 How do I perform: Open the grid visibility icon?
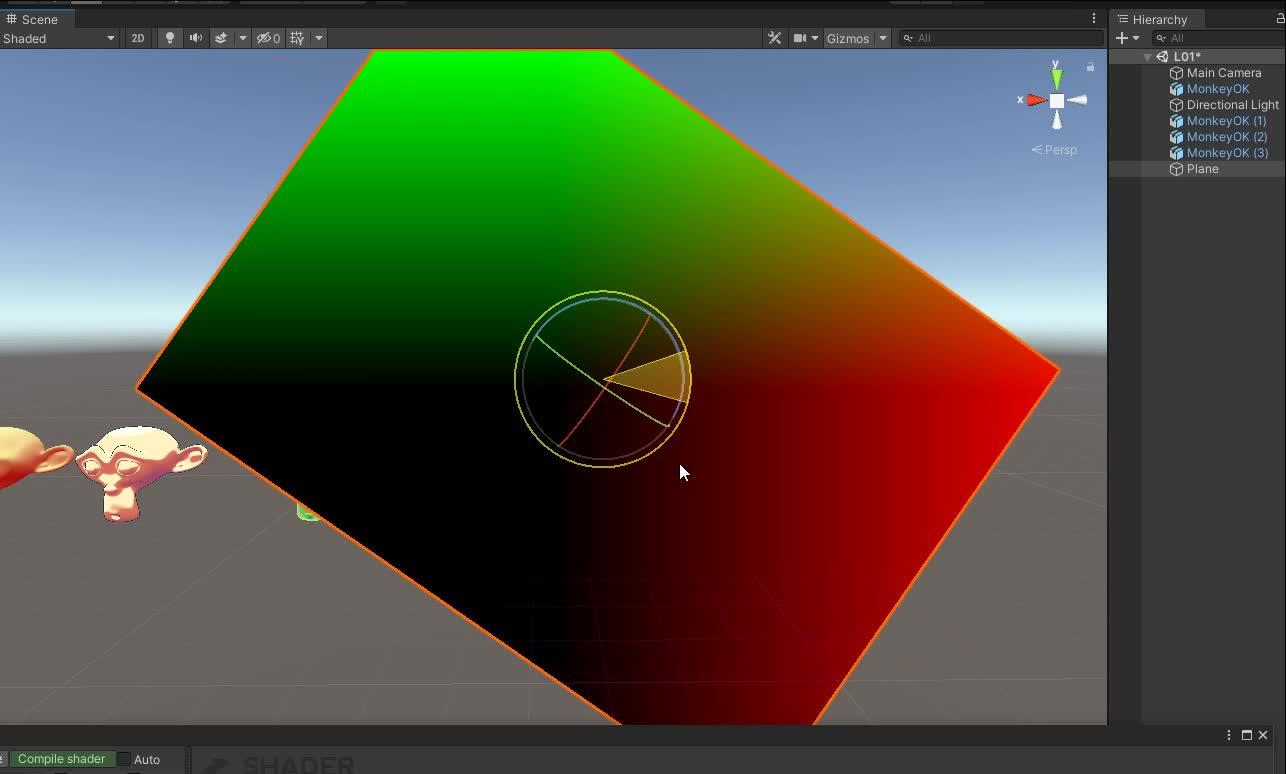pos(296,38)
